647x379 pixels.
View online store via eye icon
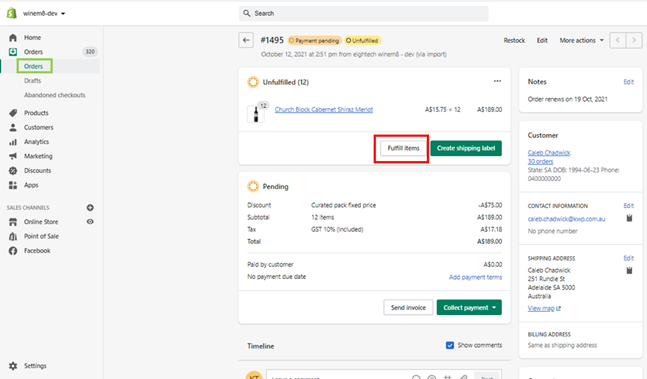pyautogui.click(x=90, y=221)
